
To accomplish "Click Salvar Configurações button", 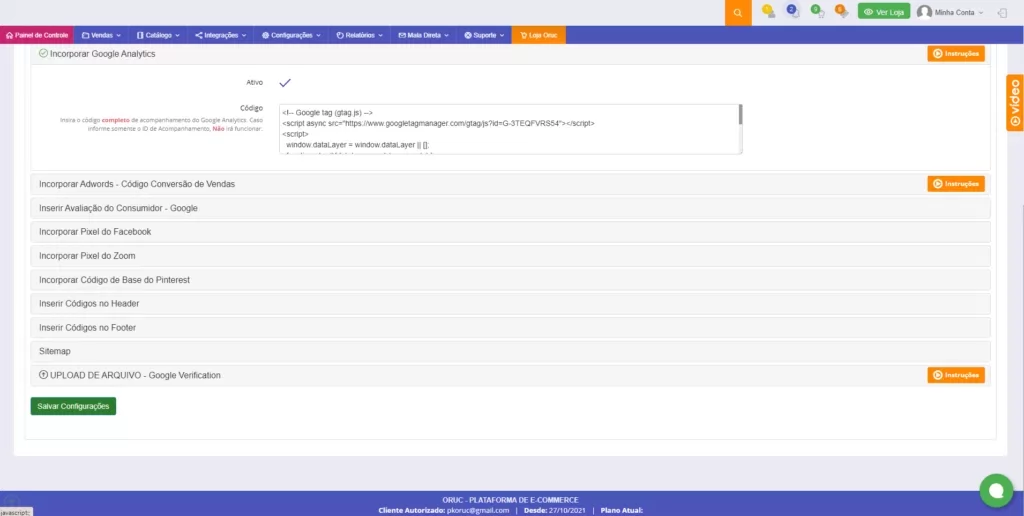I will 73,406.
